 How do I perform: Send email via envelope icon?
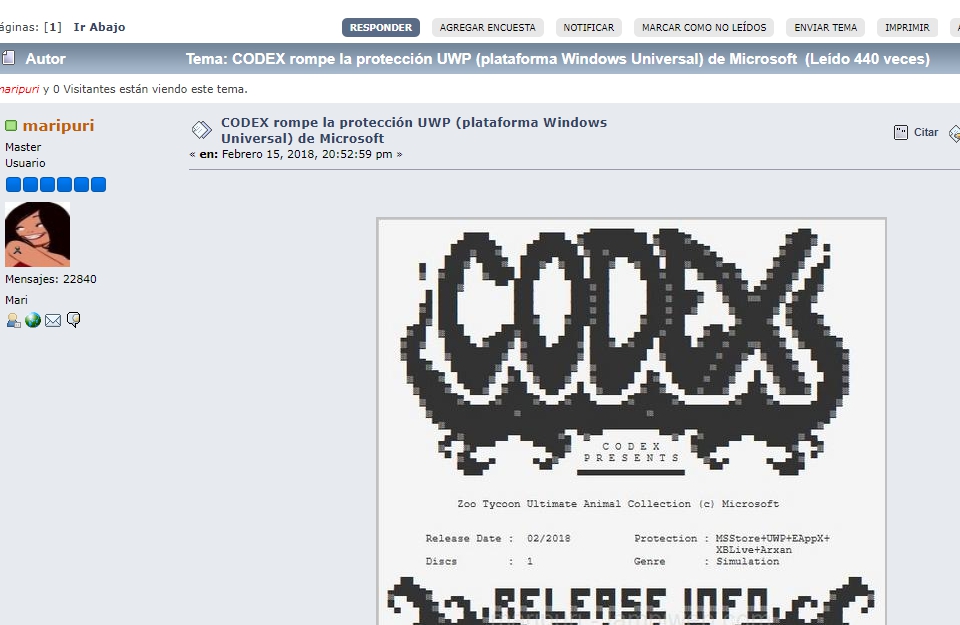coord(53,320)
